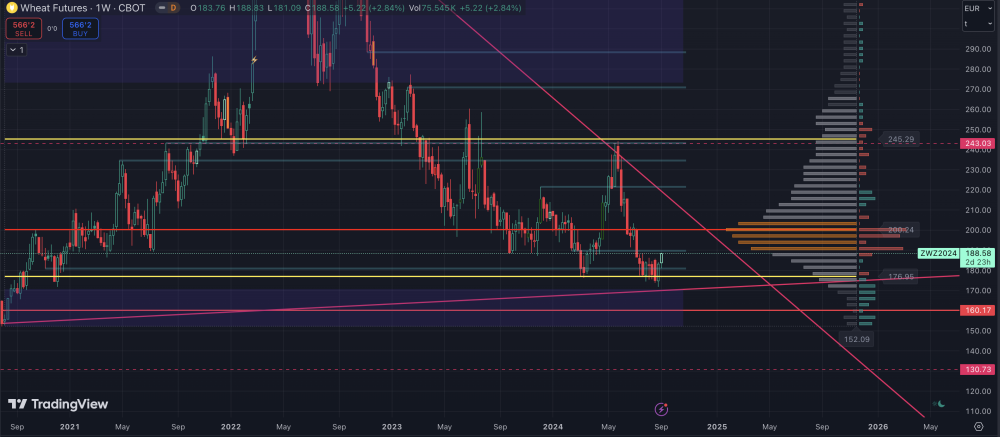Click the 2024 time axis label

(x=555, y=426)
